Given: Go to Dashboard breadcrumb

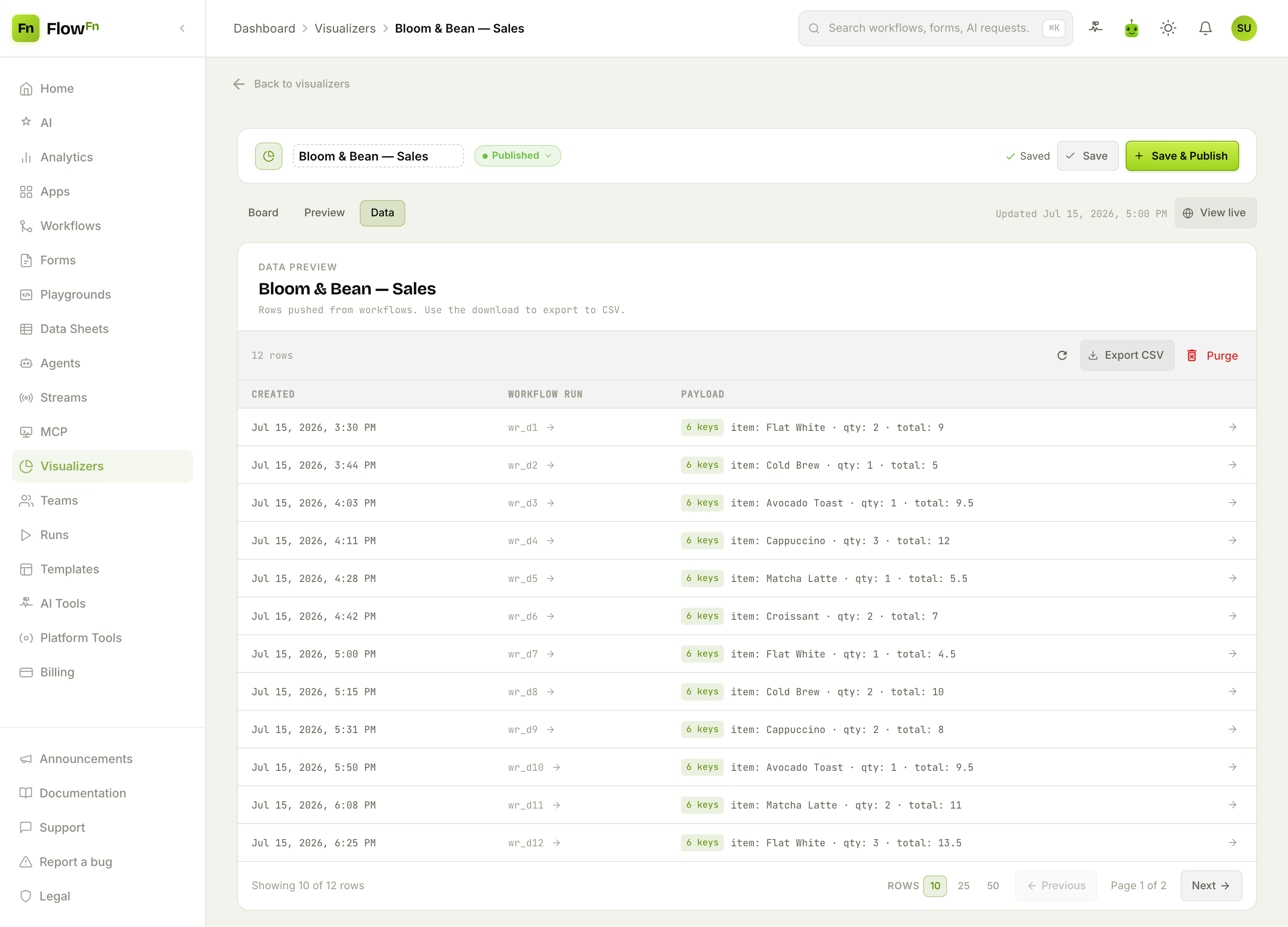Looking at the screenshot, I should pos(264,28).
